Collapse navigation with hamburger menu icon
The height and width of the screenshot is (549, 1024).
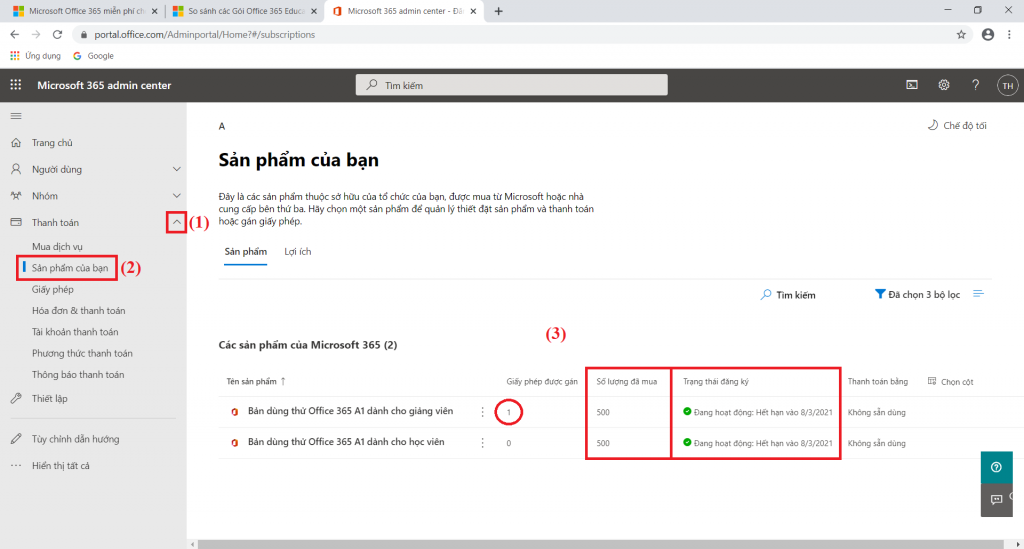point(16,116)
